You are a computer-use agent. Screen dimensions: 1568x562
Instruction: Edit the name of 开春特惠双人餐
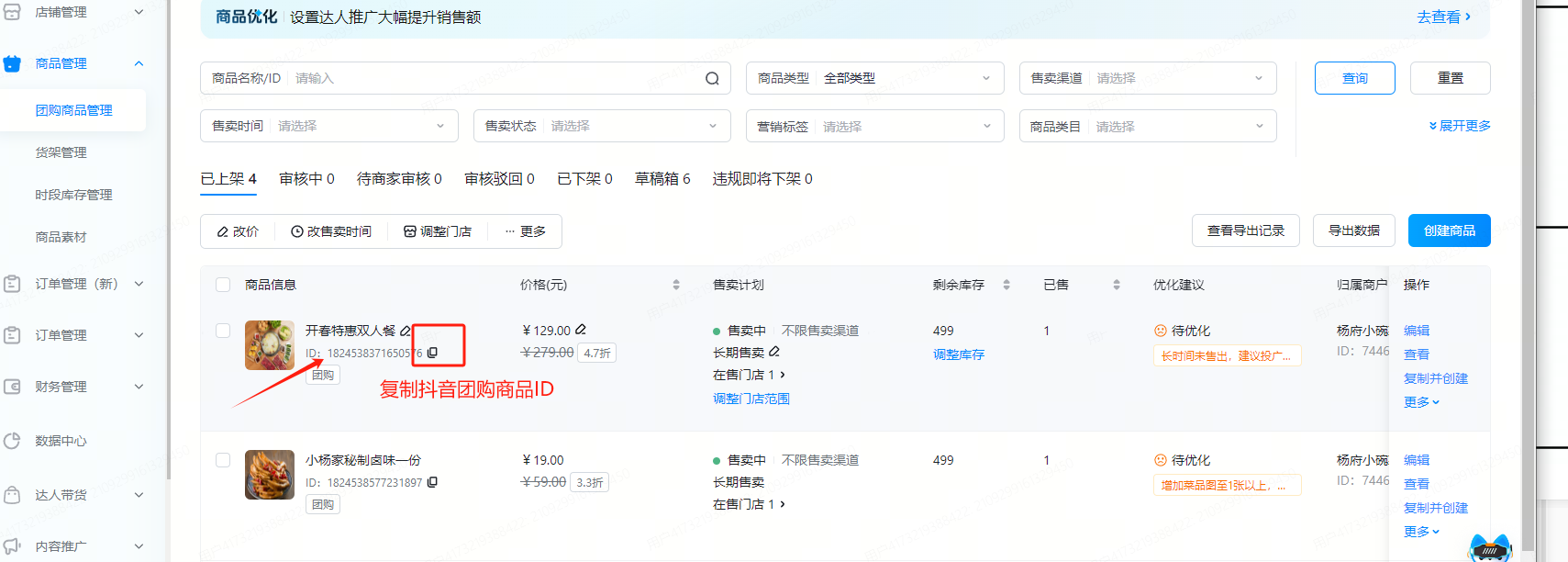(405, 331)
